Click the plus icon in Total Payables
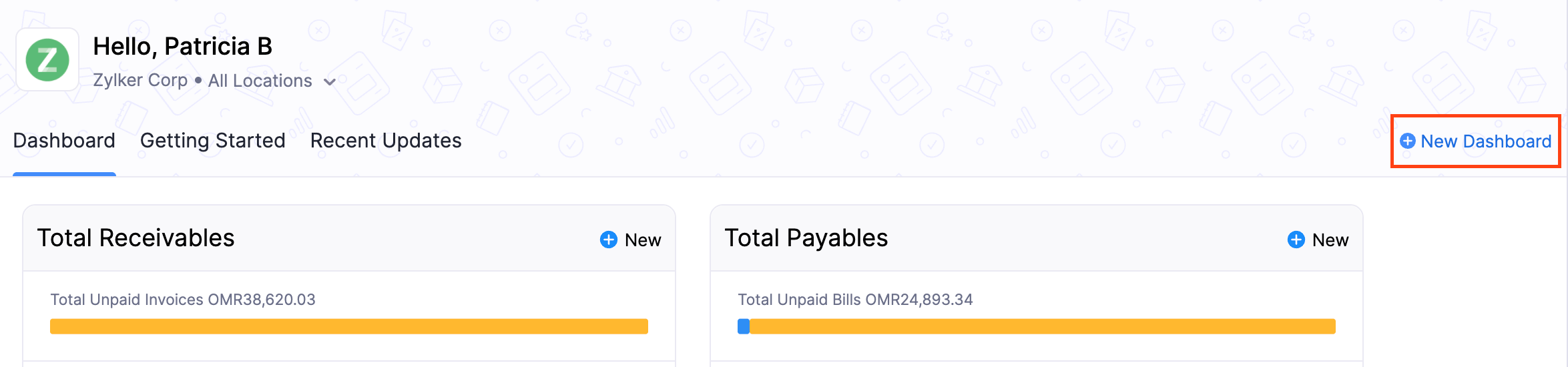 (1296, 240)
